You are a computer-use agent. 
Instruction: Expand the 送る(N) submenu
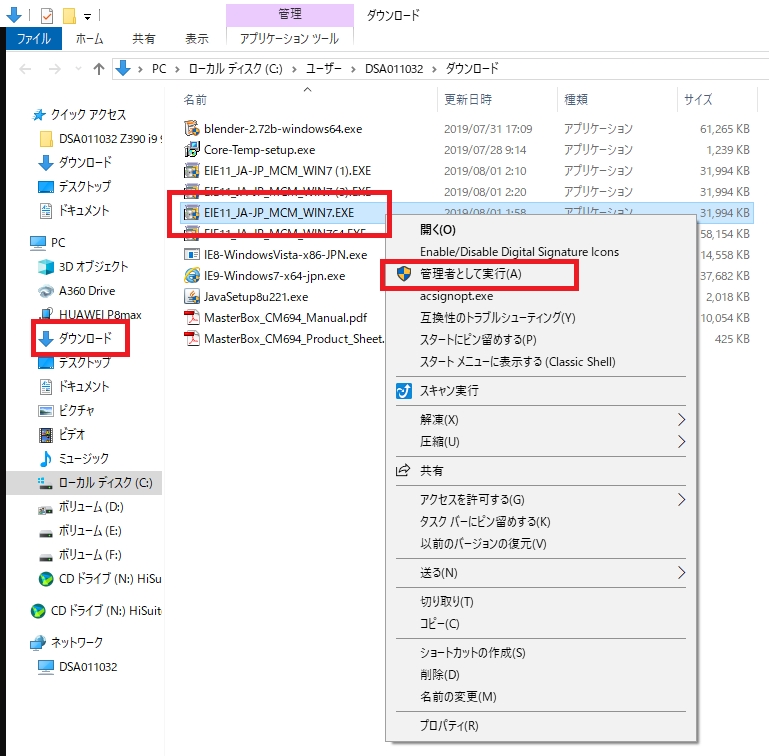[x=681, y=573]
